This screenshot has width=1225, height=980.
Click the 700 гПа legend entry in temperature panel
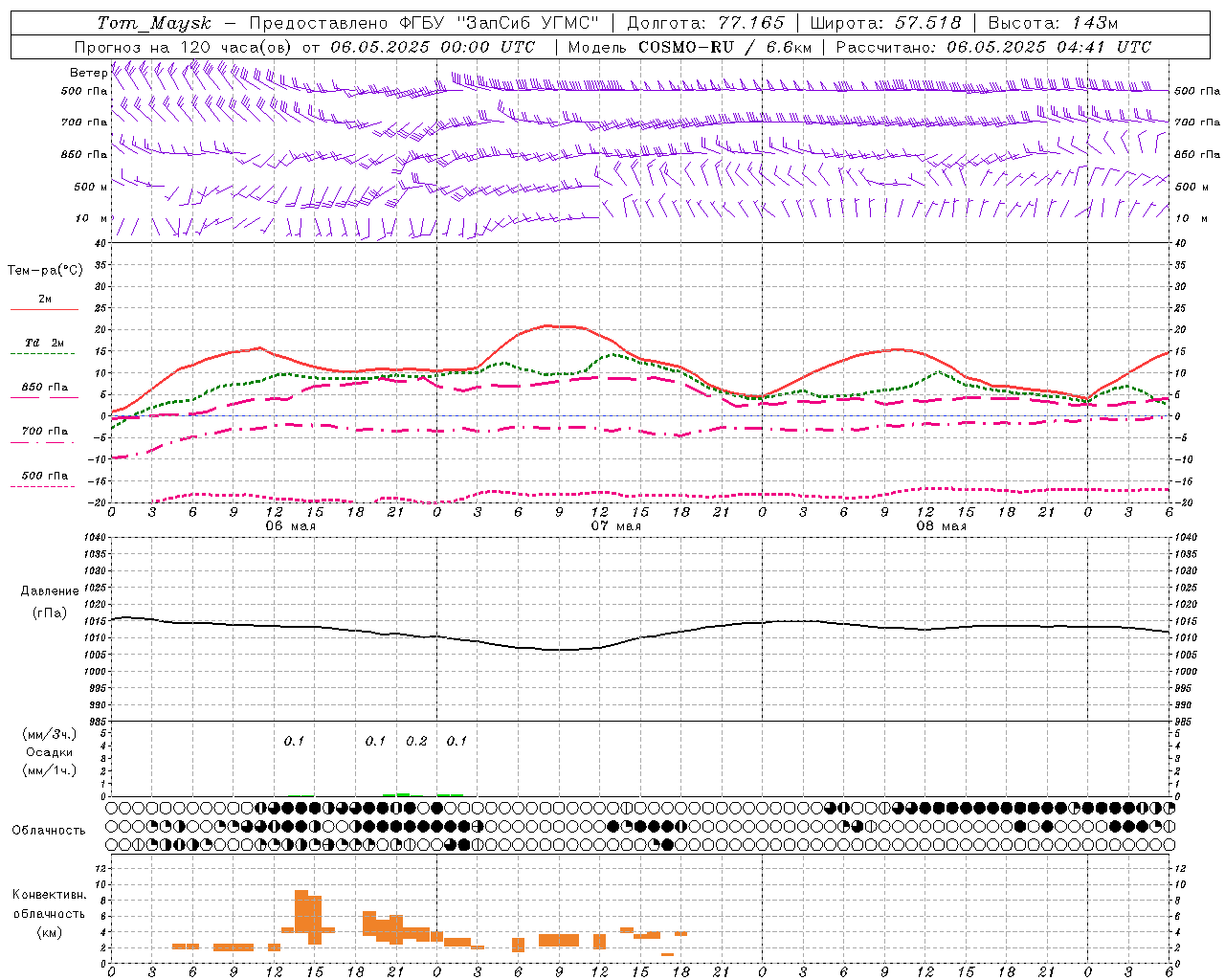(45, 431)
